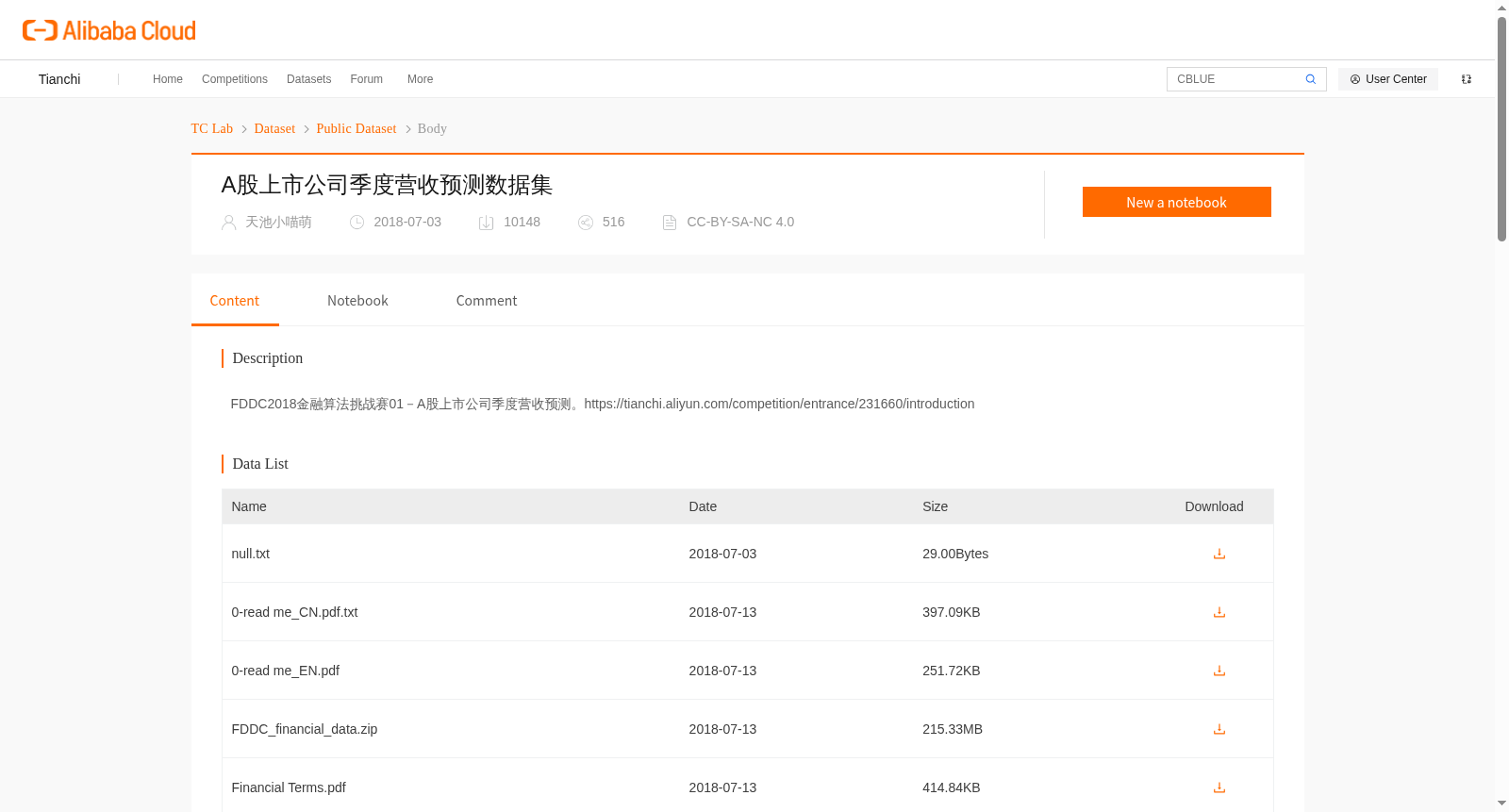
Task: Open Forum navigation item
Action: click(x=366, y=79)
